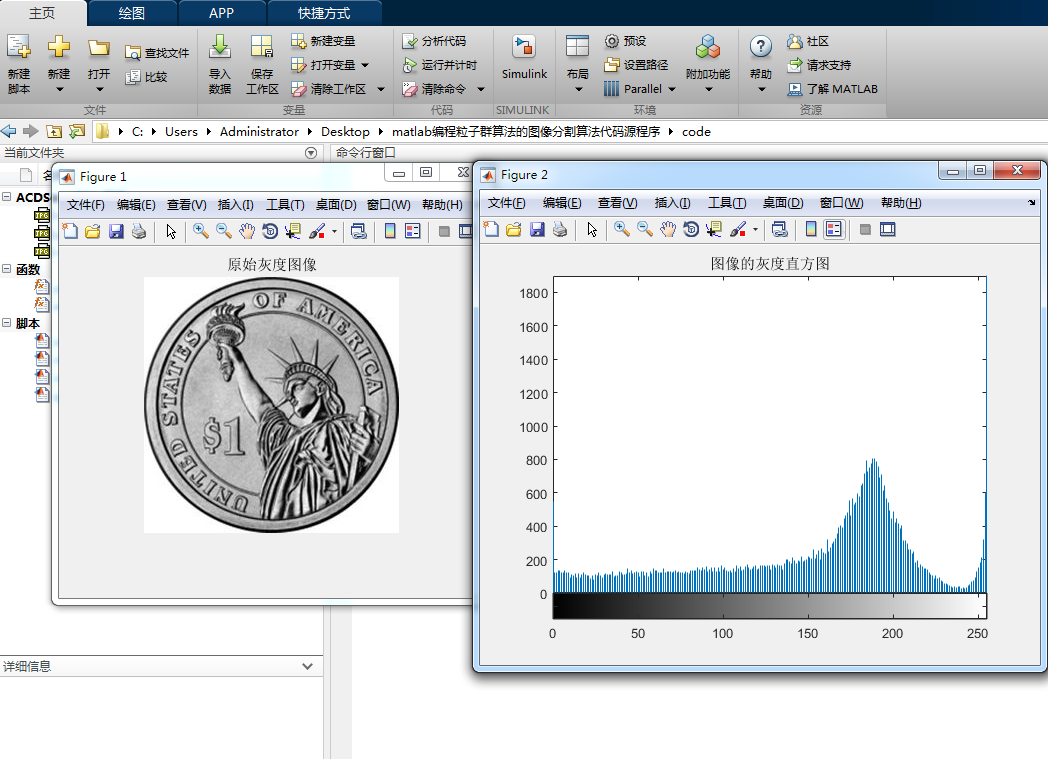Image resolution: width=1048 pixels, height=759 pixels.
Task: Open 当前文件夹 panel actions dropdown
Action: (311, 153)
